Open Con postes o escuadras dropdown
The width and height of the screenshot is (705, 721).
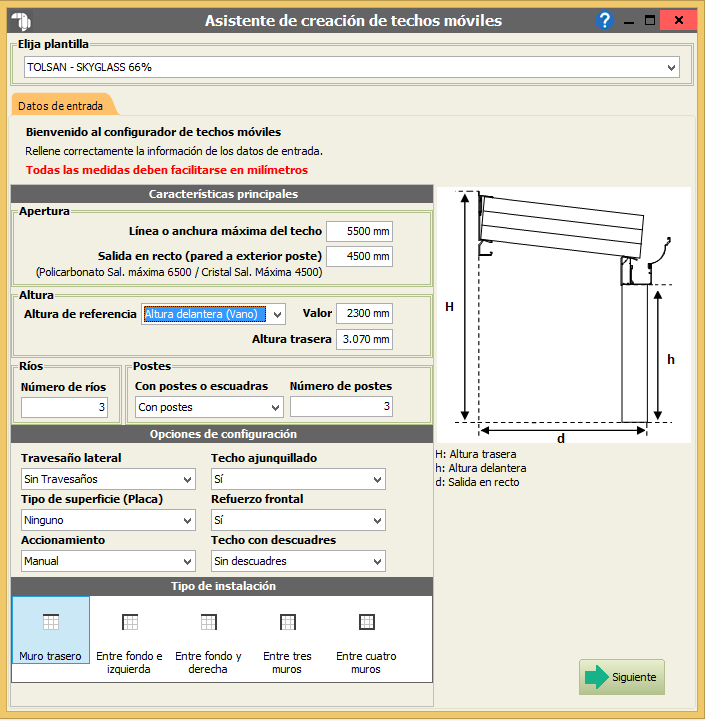pos(209,407)
